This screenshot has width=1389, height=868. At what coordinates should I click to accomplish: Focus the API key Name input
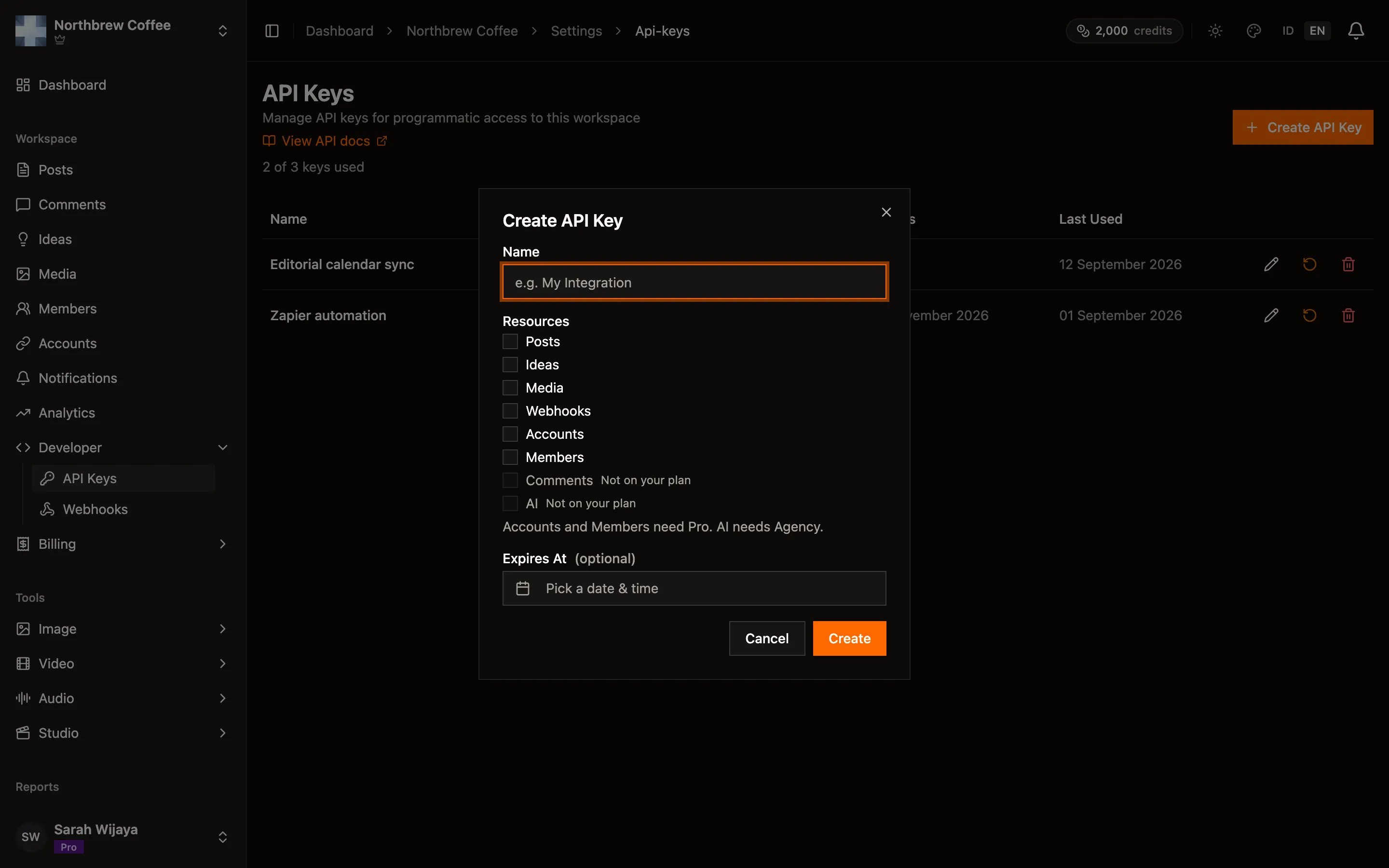694,282
